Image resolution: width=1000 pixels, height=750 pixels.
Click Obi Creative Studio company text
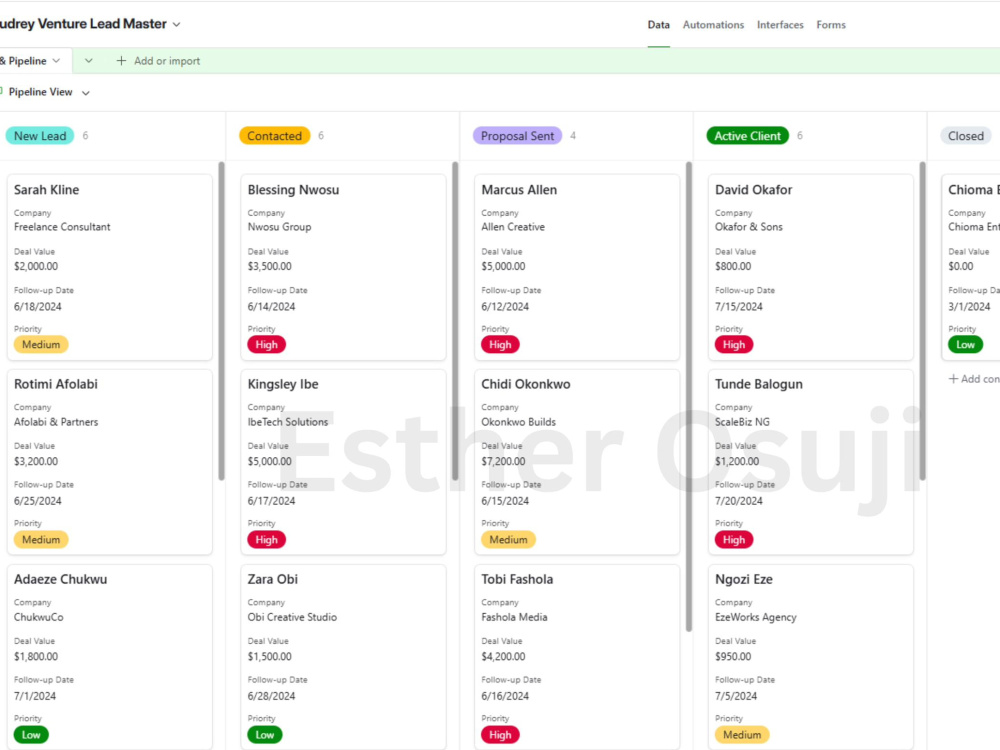pos(292,617)
